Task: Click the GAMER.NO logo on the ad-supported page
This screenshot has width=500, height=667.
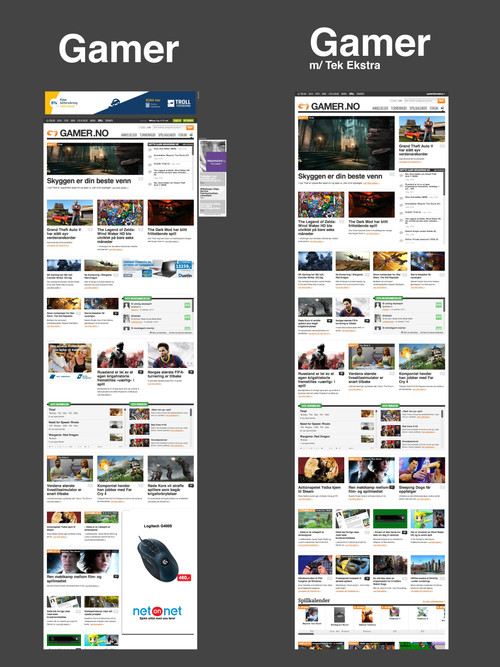Action: [x=78, y=133]
